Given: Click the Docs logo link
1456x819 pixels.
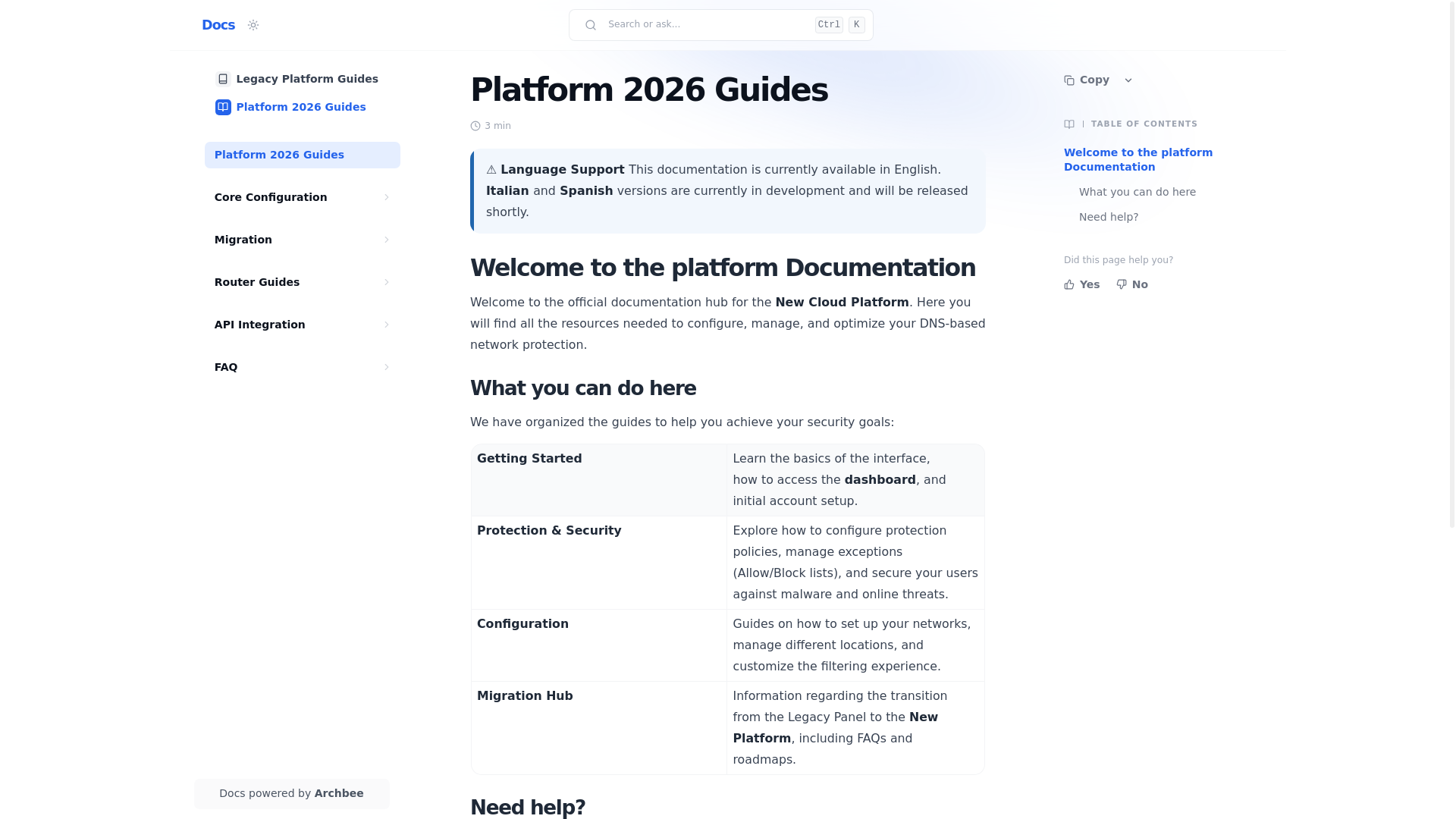Looking at the screenshot, I should pyautogui.click(x=218, y=25).
